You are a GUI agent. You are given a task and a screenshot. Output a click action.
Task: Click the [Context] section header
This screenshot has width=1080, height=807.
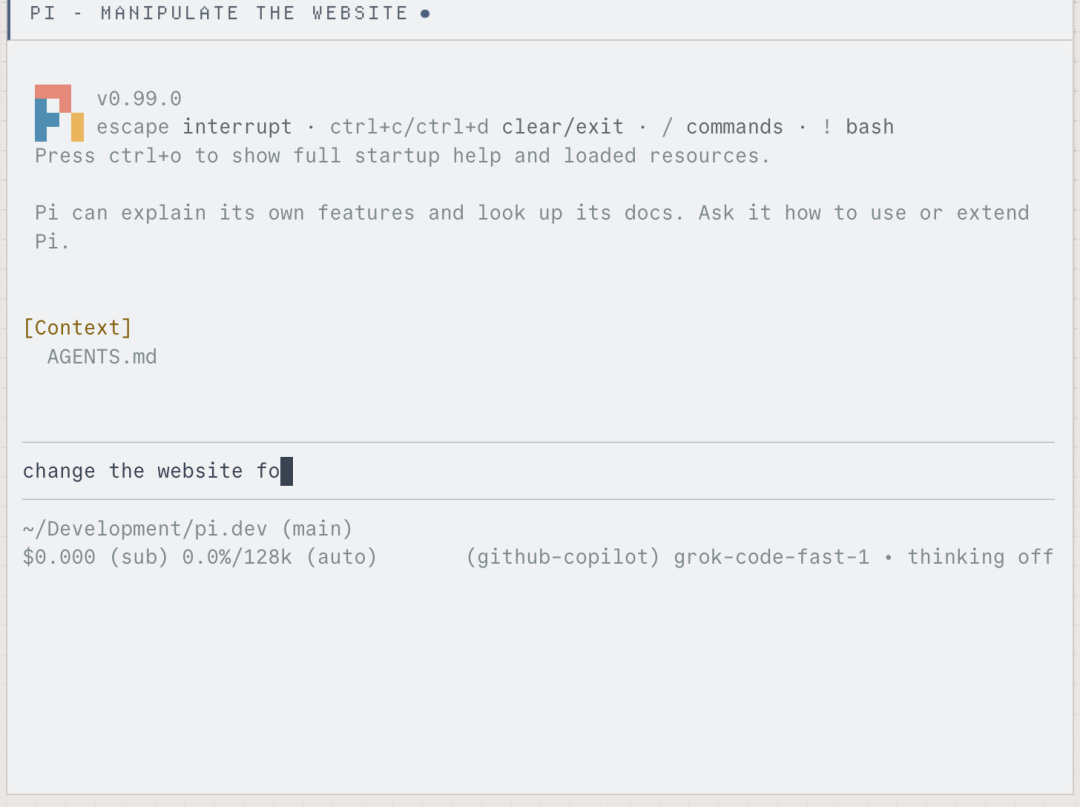(77, 328)
